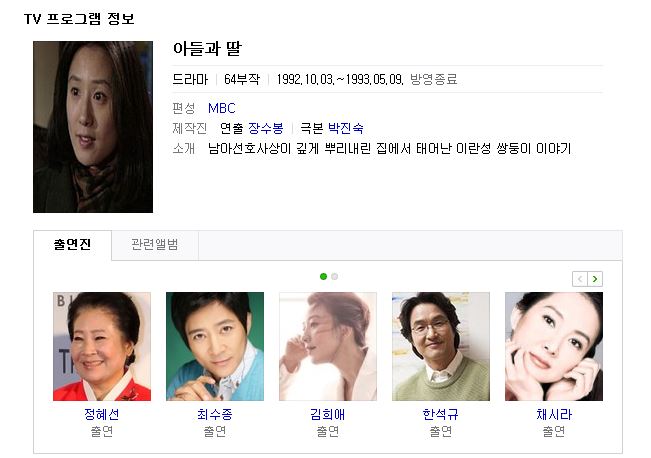Screen dimensions: 651x458
Task: Open the 채시라 name link
Action: [554, 414]
